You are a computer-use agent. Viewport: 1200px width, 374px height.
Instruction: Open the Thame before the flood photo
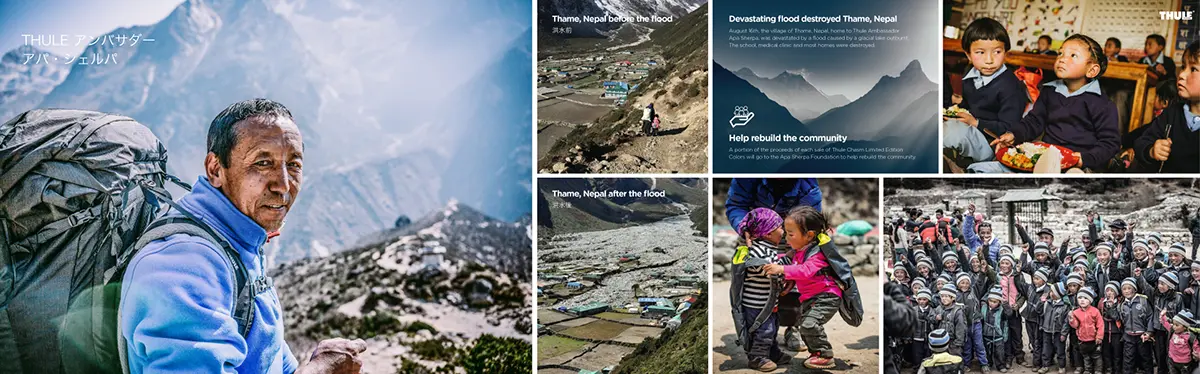[x=622, y=87]
